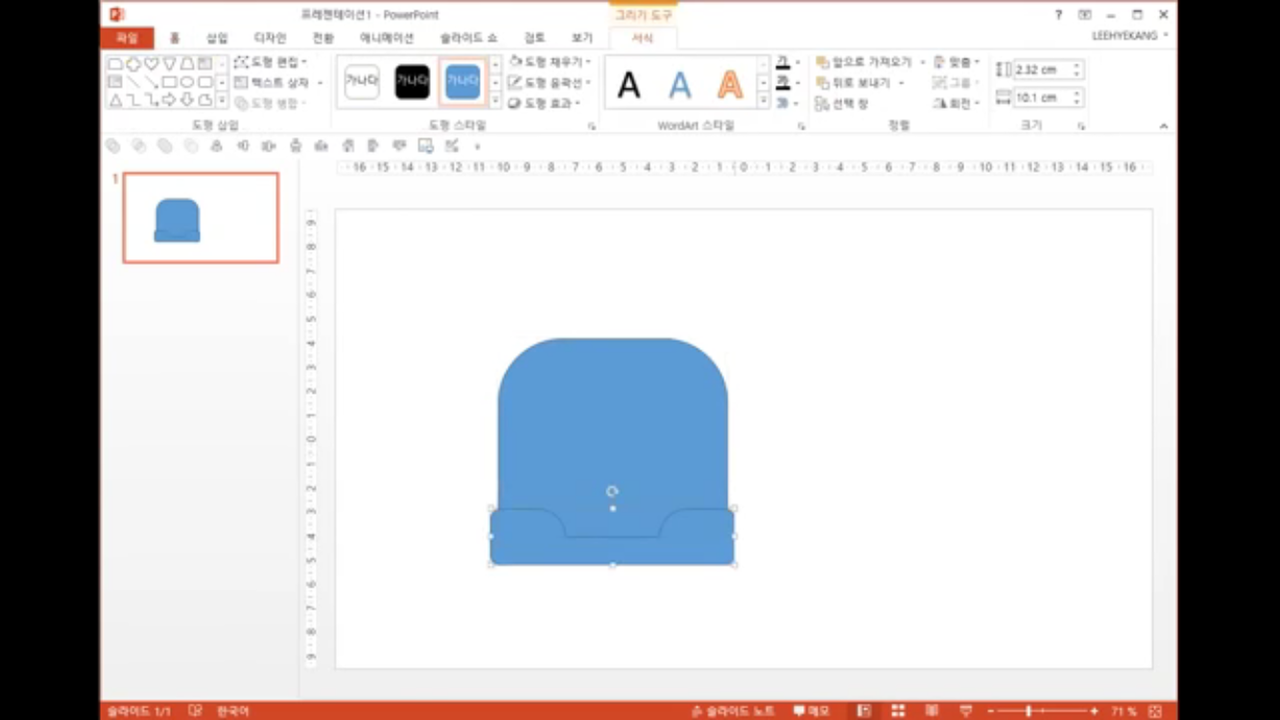Select the rounded rectangle shape at gallery start

click(115, 64)
